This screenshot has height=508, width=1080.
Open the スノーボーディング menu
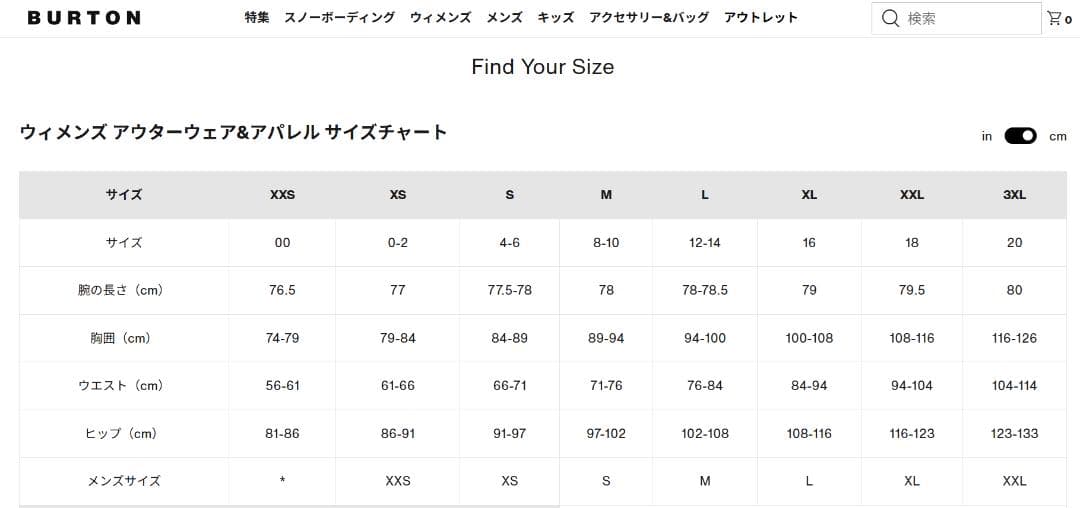(339, 18)
